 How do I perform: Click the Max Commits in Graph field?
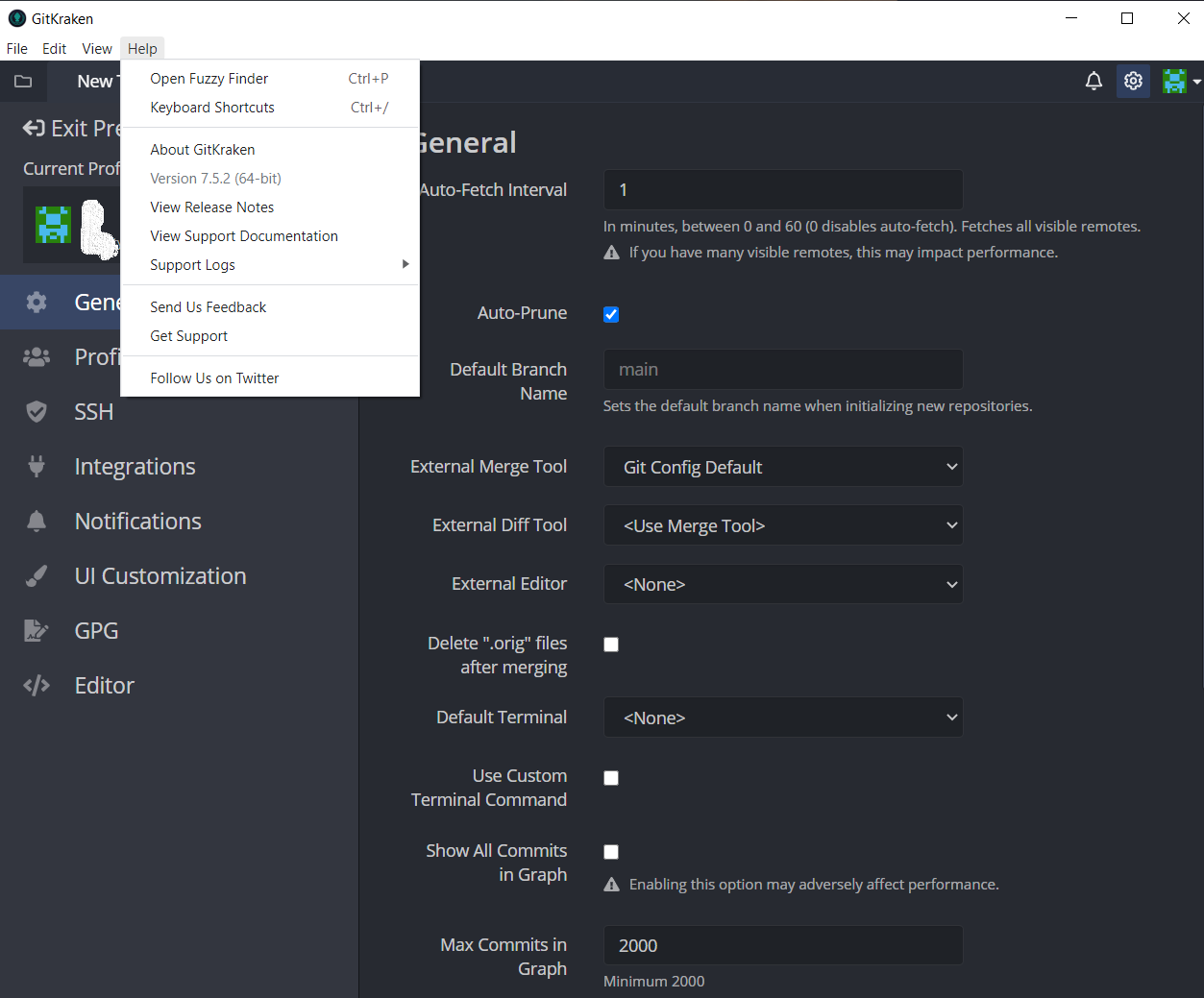click(783, 945)
